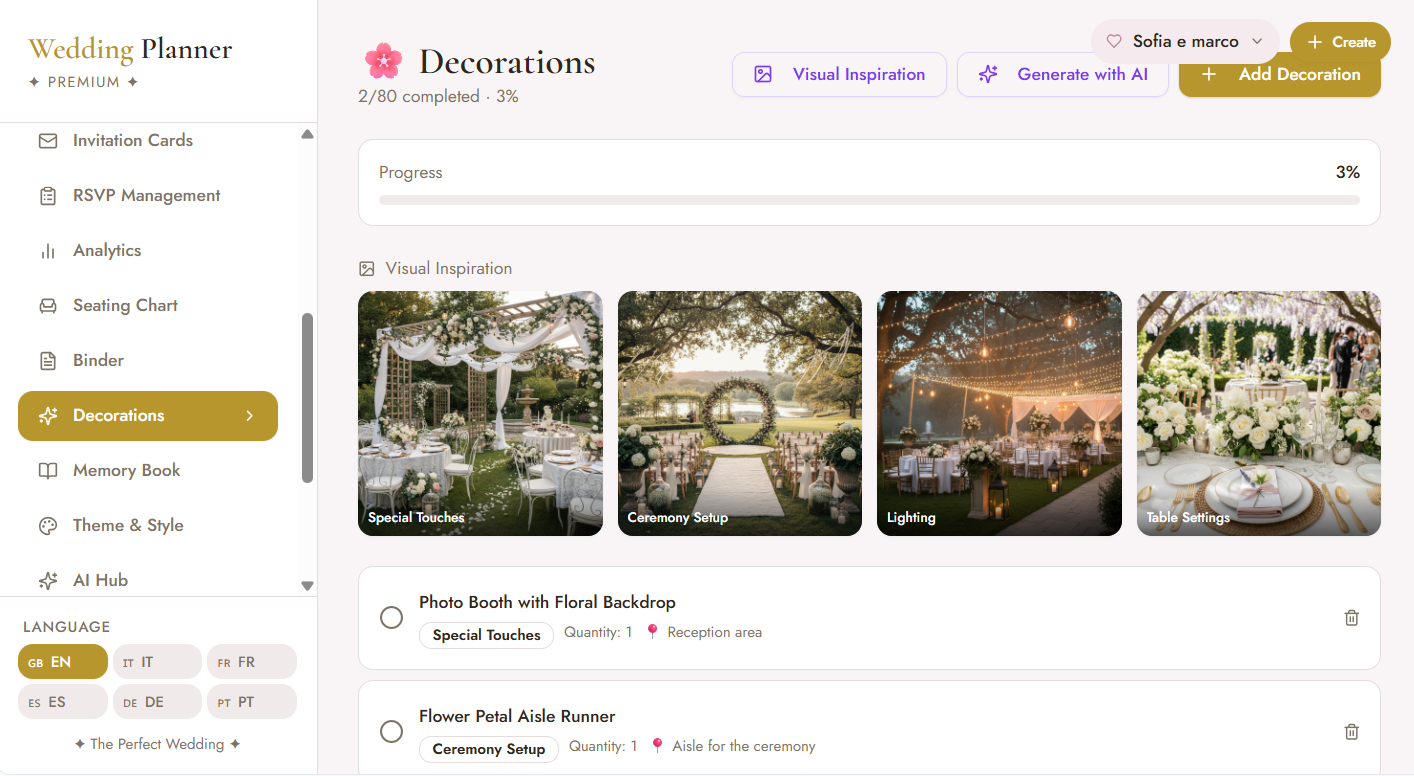Click the Flower Petal Aisle Runner title
1414x776 pixels.
pos(517,716)
